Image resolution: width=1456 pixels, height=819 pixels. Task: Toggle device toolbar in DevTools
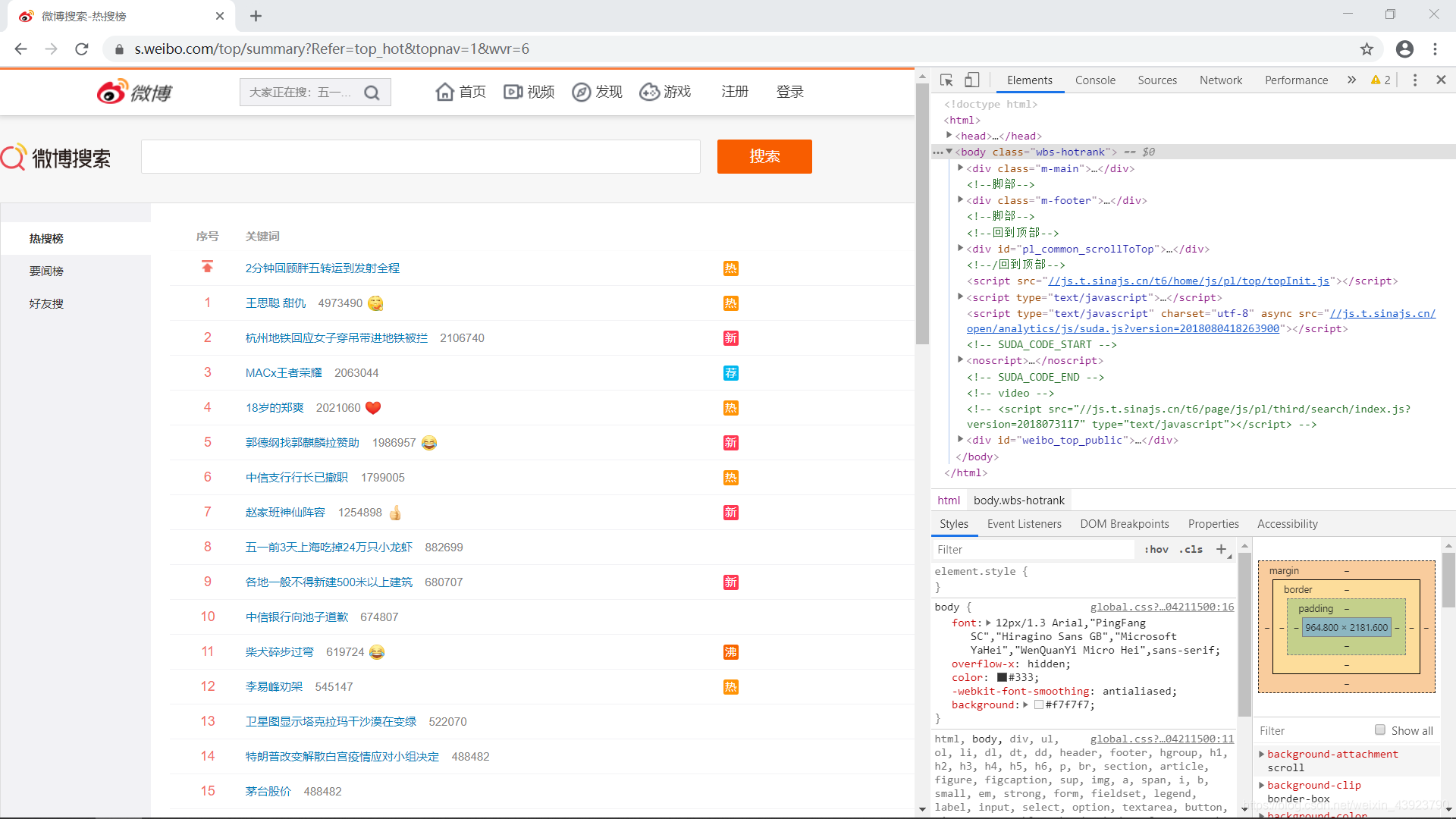971,80
